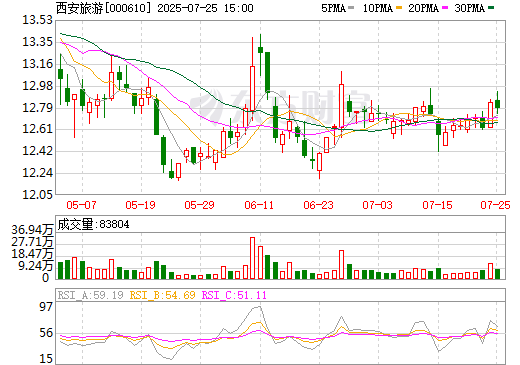
Task: Select the 05-07 date axis label
Action: point(81,205)
